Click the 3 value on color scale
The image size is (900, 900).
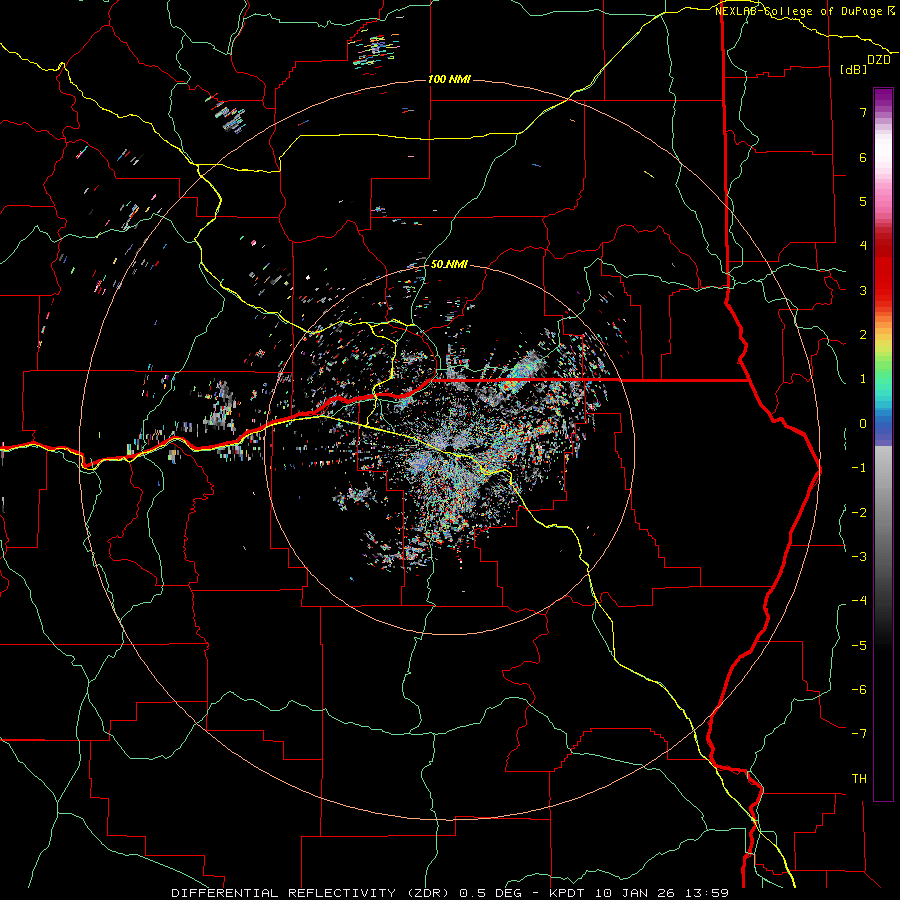pyautogui.click(x=863, y=290)
